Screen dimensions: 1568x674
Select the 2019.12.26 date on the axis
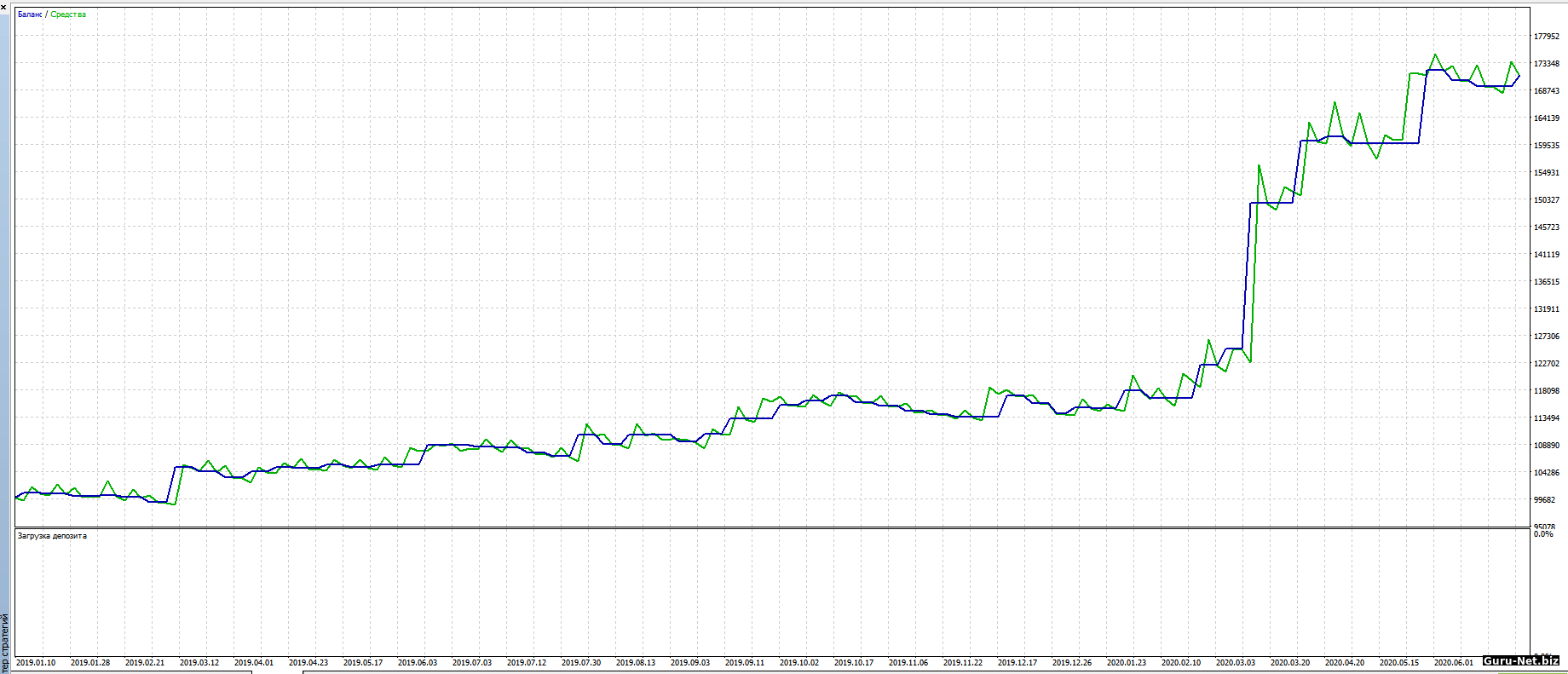point(1072,662)
